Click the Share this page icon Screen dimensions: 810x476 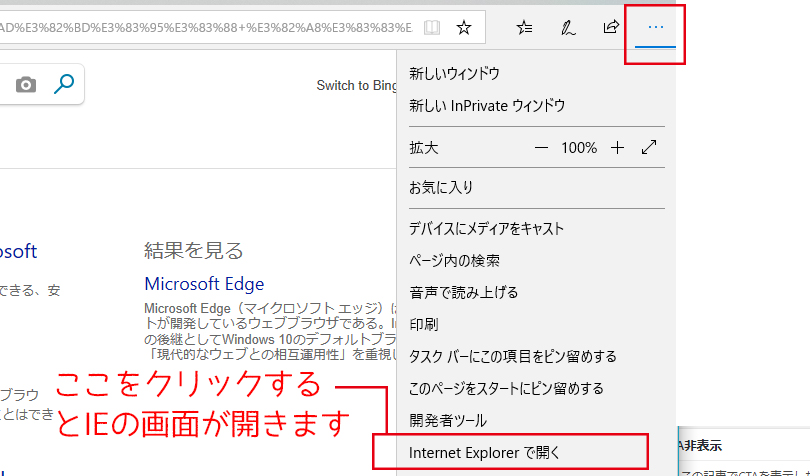[x=611, y=27]
